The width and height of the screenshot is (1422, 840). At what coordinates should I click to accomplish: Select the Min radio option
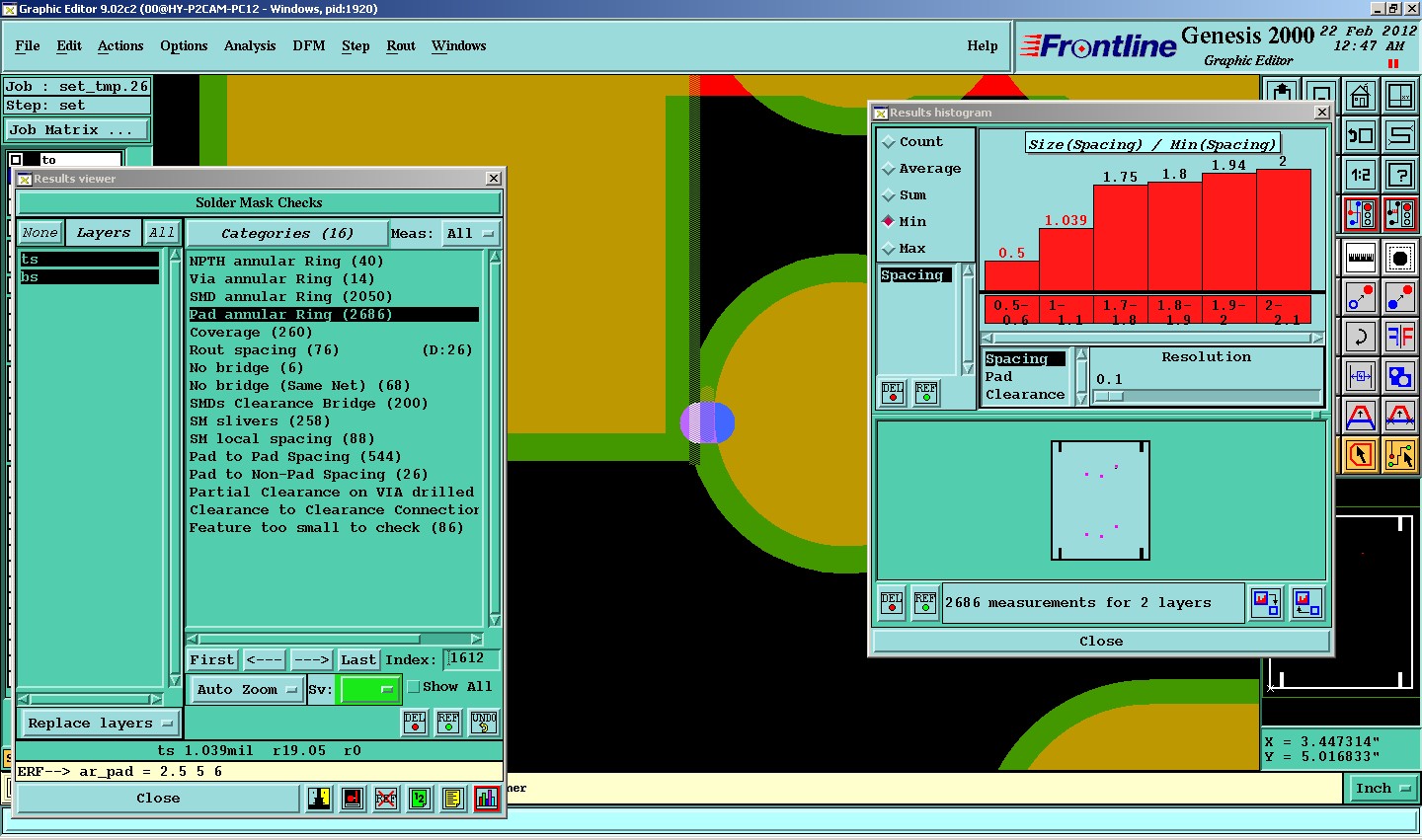[x=904, y=222]
